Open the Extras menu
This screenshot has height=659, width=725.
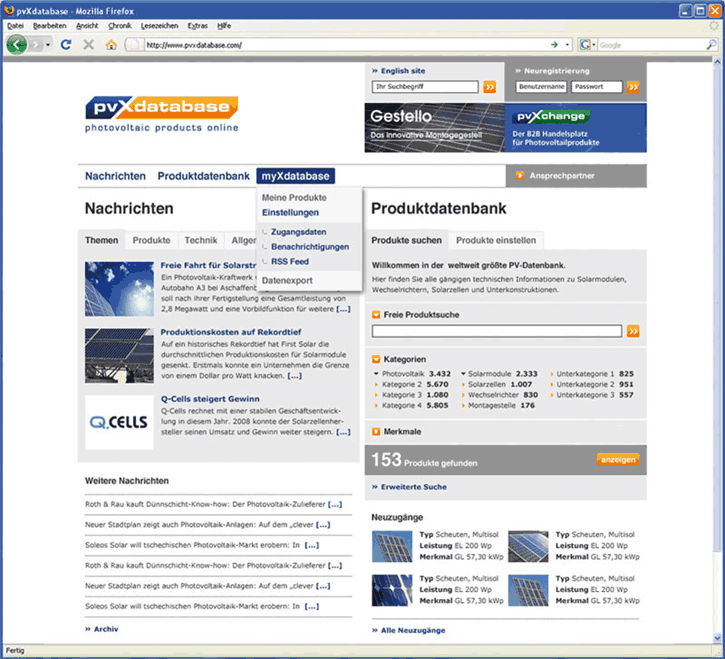[197, 26]
